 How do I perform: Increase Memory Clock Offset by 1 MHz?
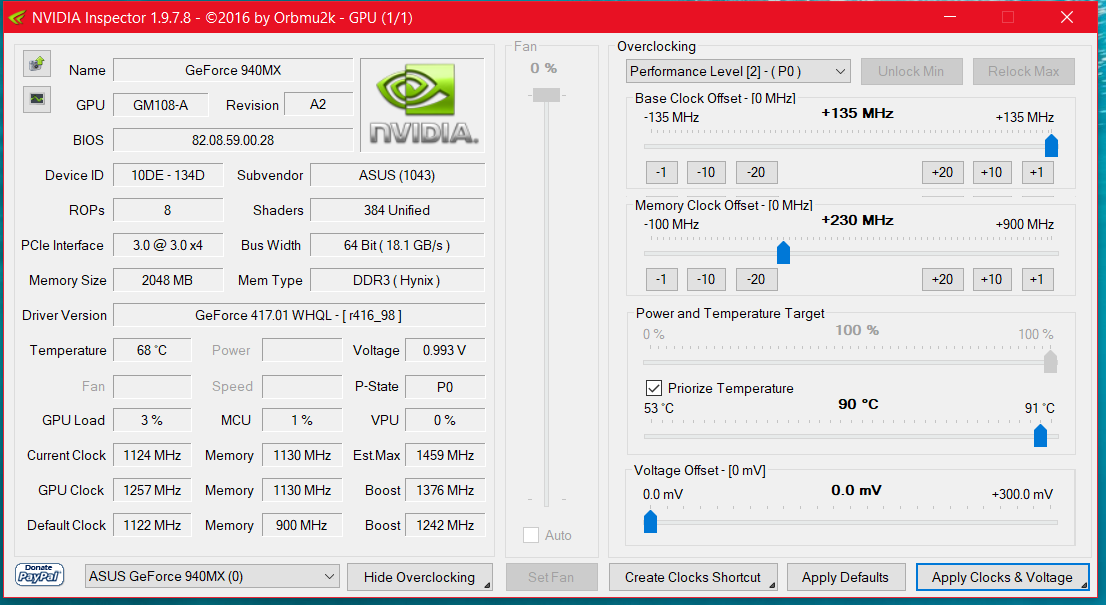coord(1037,279)
